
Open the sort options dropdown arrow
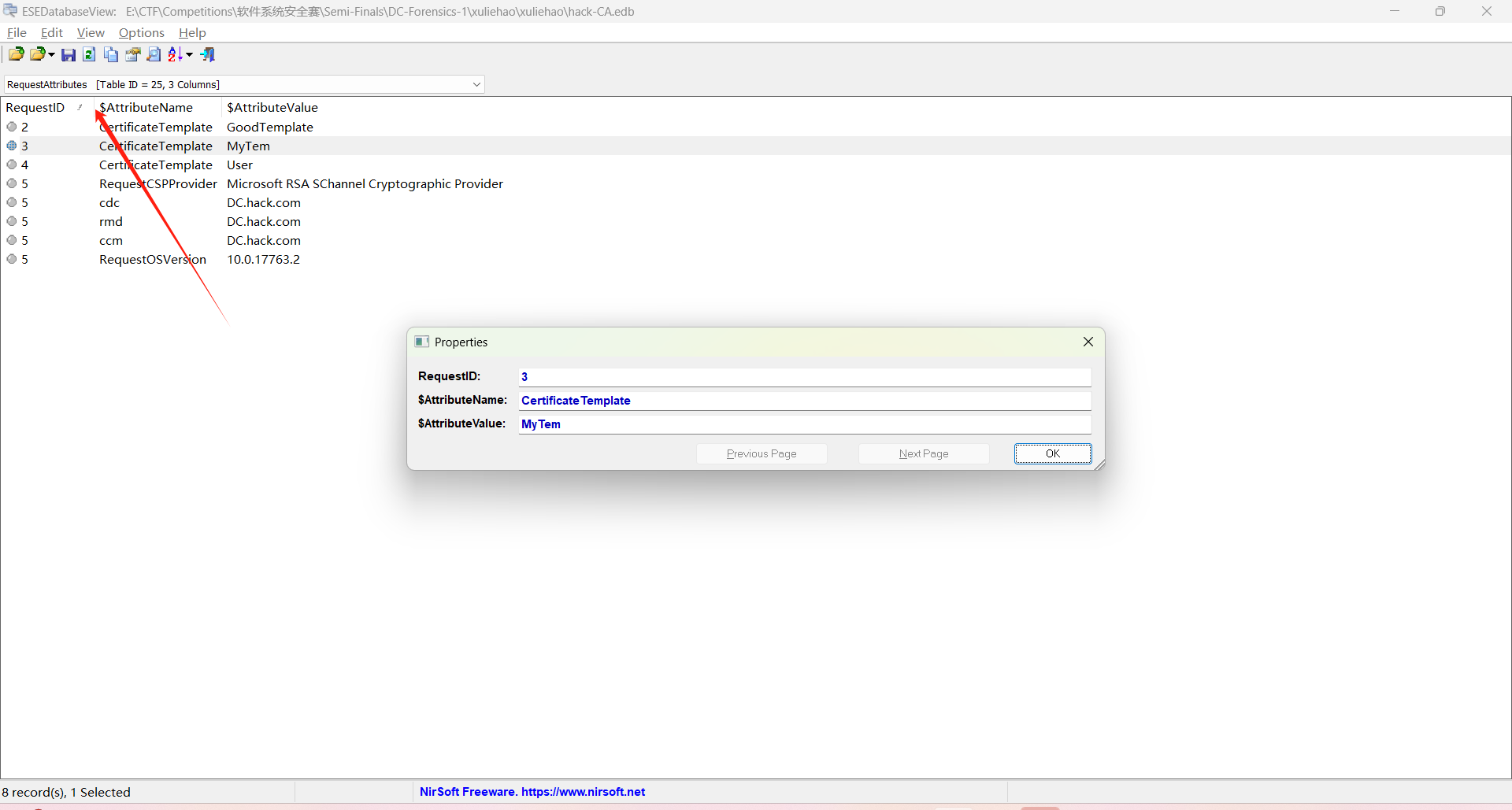point(190,54)
